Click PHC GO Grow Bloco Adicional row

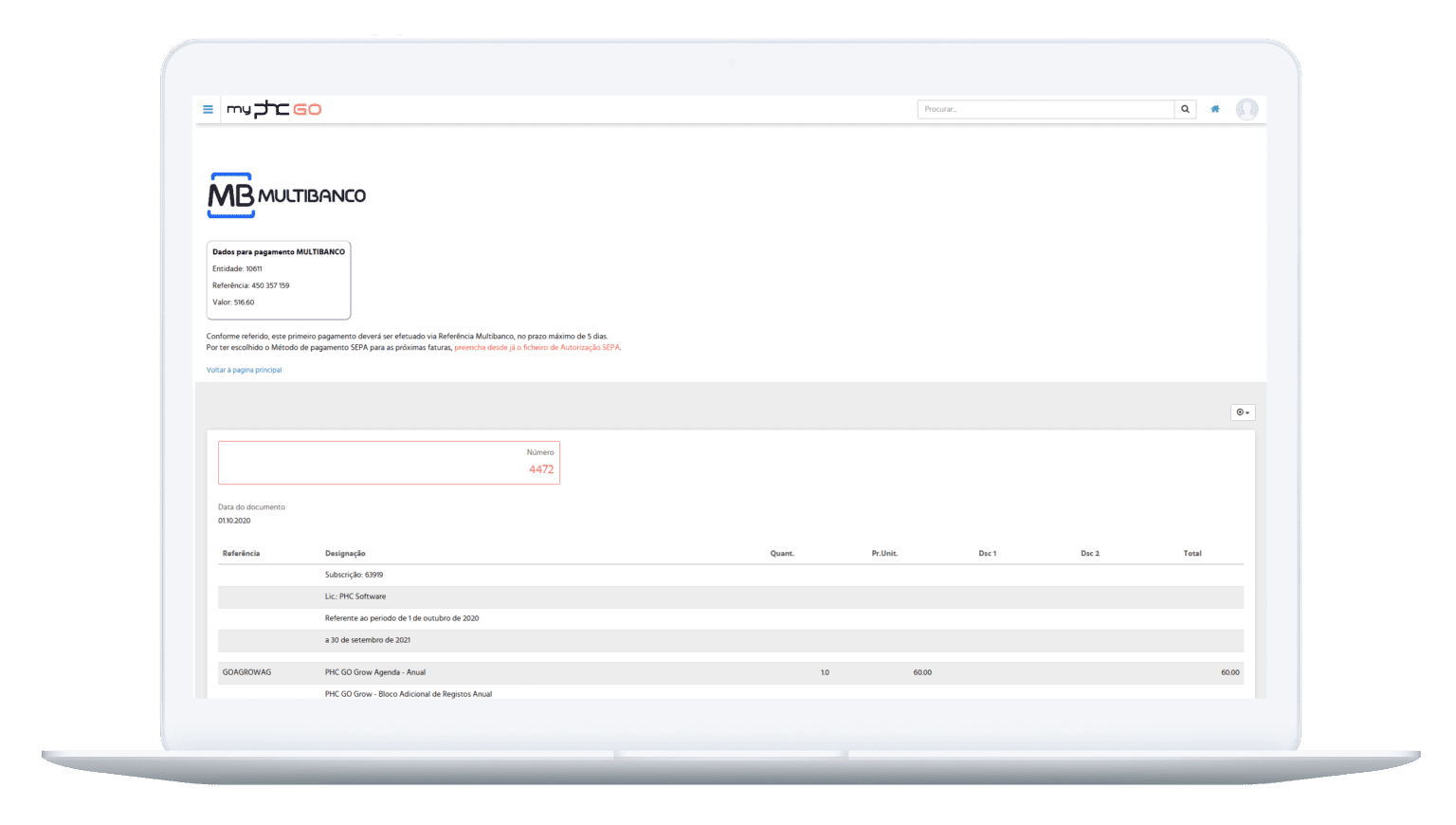point(731,692)
